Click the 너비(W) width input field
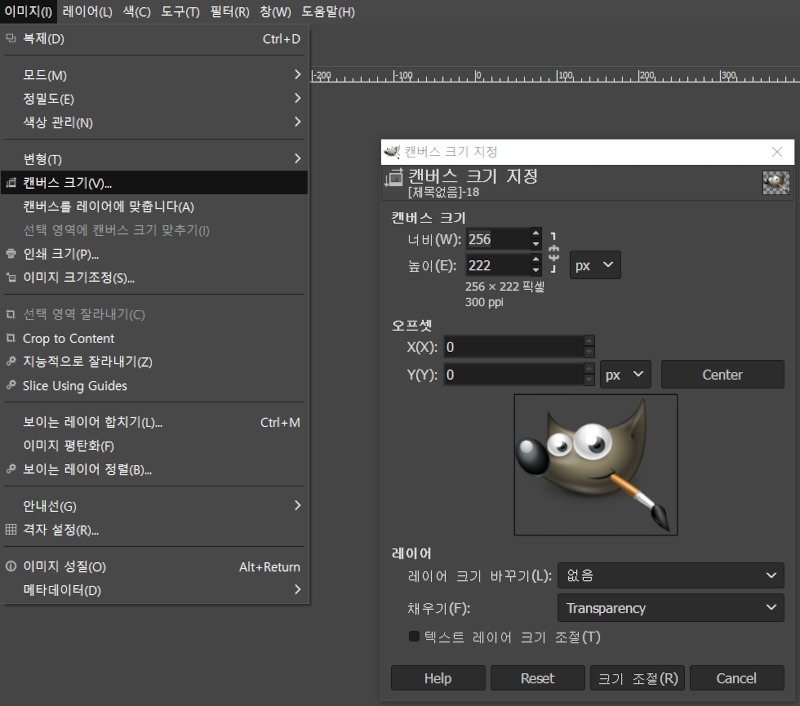 tap(497, 239)
